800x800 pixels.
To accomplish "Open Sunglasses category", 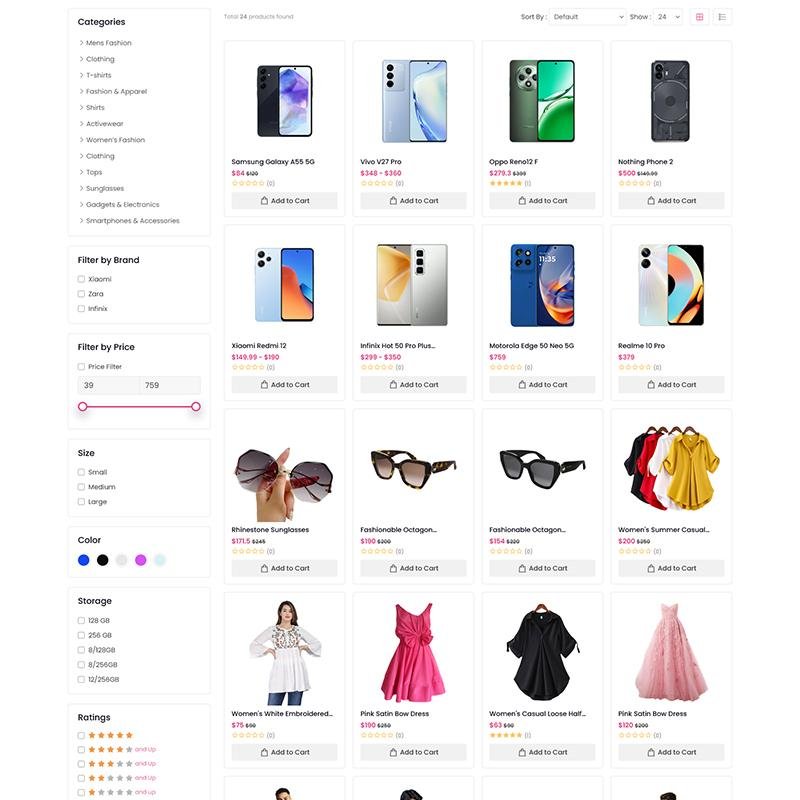I will (105, 188).
